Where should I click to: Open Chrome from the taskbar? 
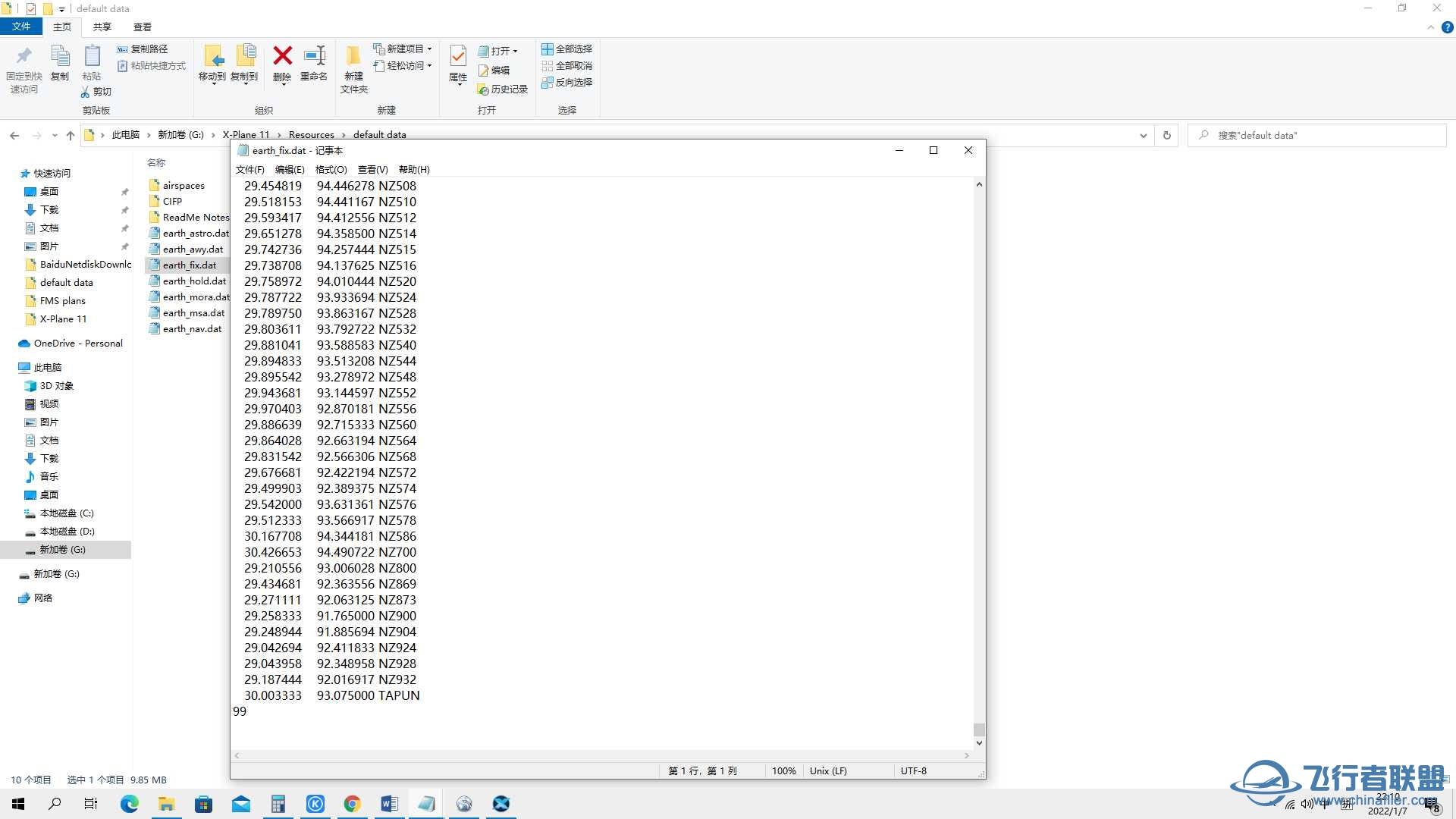coord(352,804)
